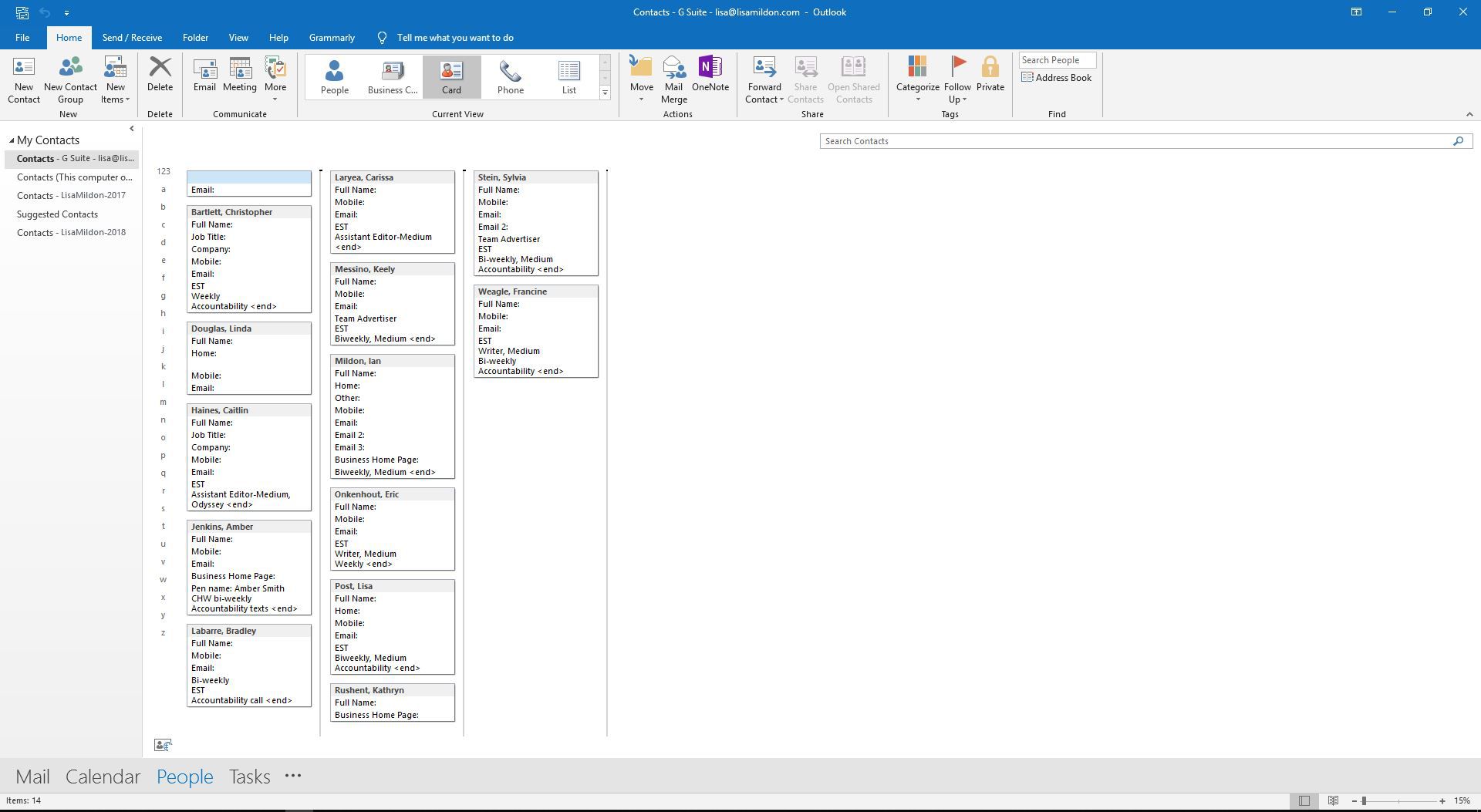Viewport: 1481px width, 812px height.
Task: Create a New Contact
Action: click(x=23, y=79)
